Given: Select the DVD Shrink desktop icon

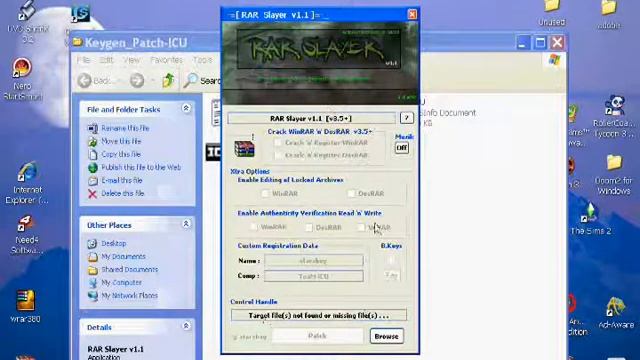Looking at the screenshot, I should (27, 21).
